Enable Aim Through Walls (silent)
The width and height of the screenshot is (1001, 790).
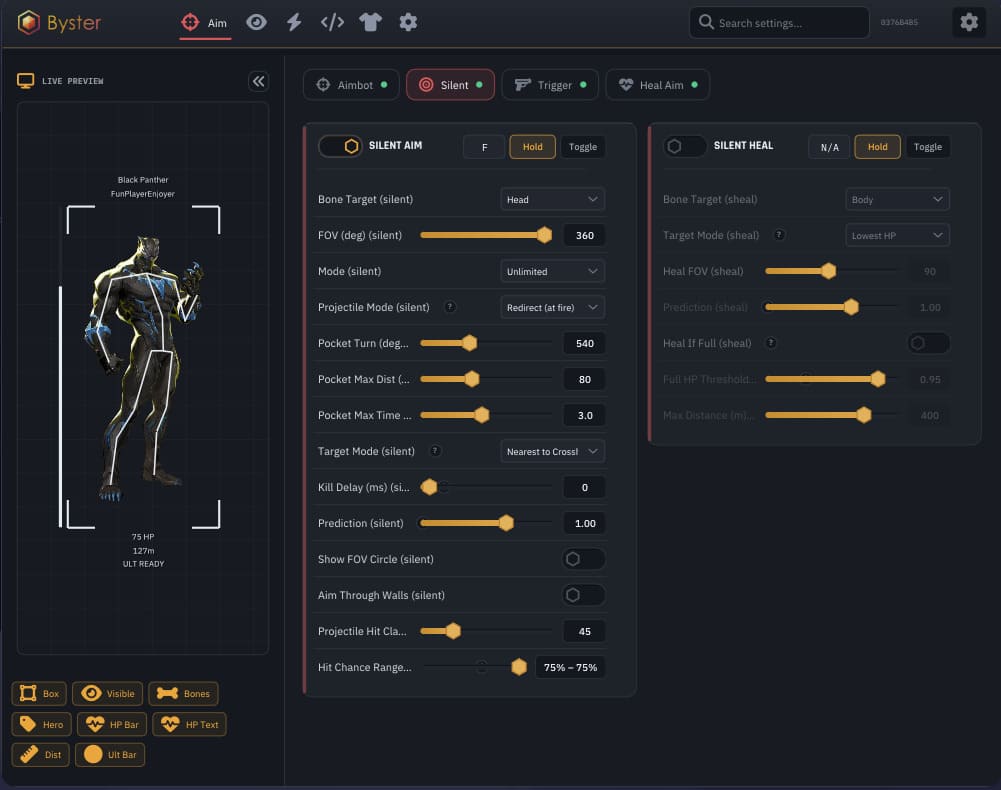(583, 595)
